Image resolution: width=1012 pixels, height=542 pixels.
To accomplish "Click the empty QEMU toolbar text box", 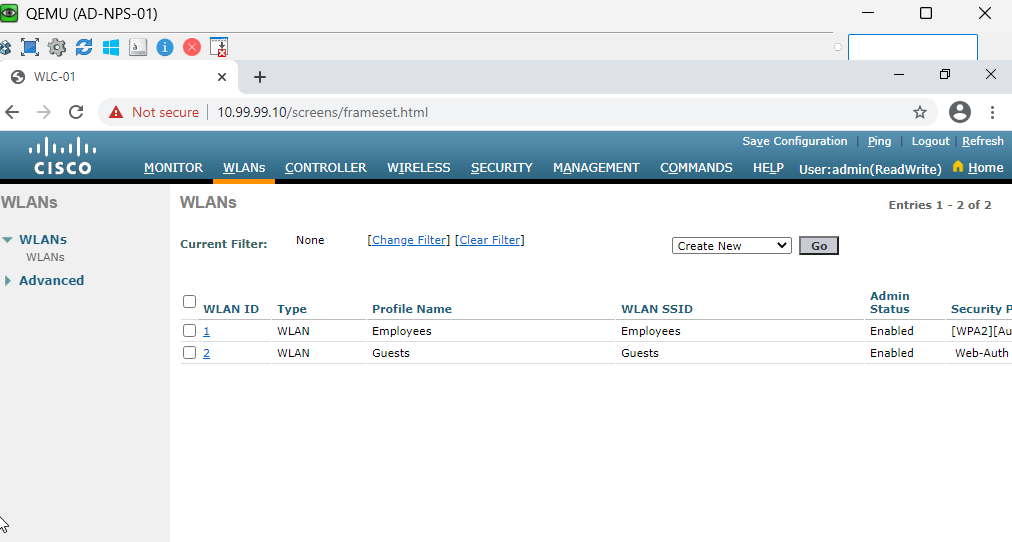I will click(x=913, y=47).
